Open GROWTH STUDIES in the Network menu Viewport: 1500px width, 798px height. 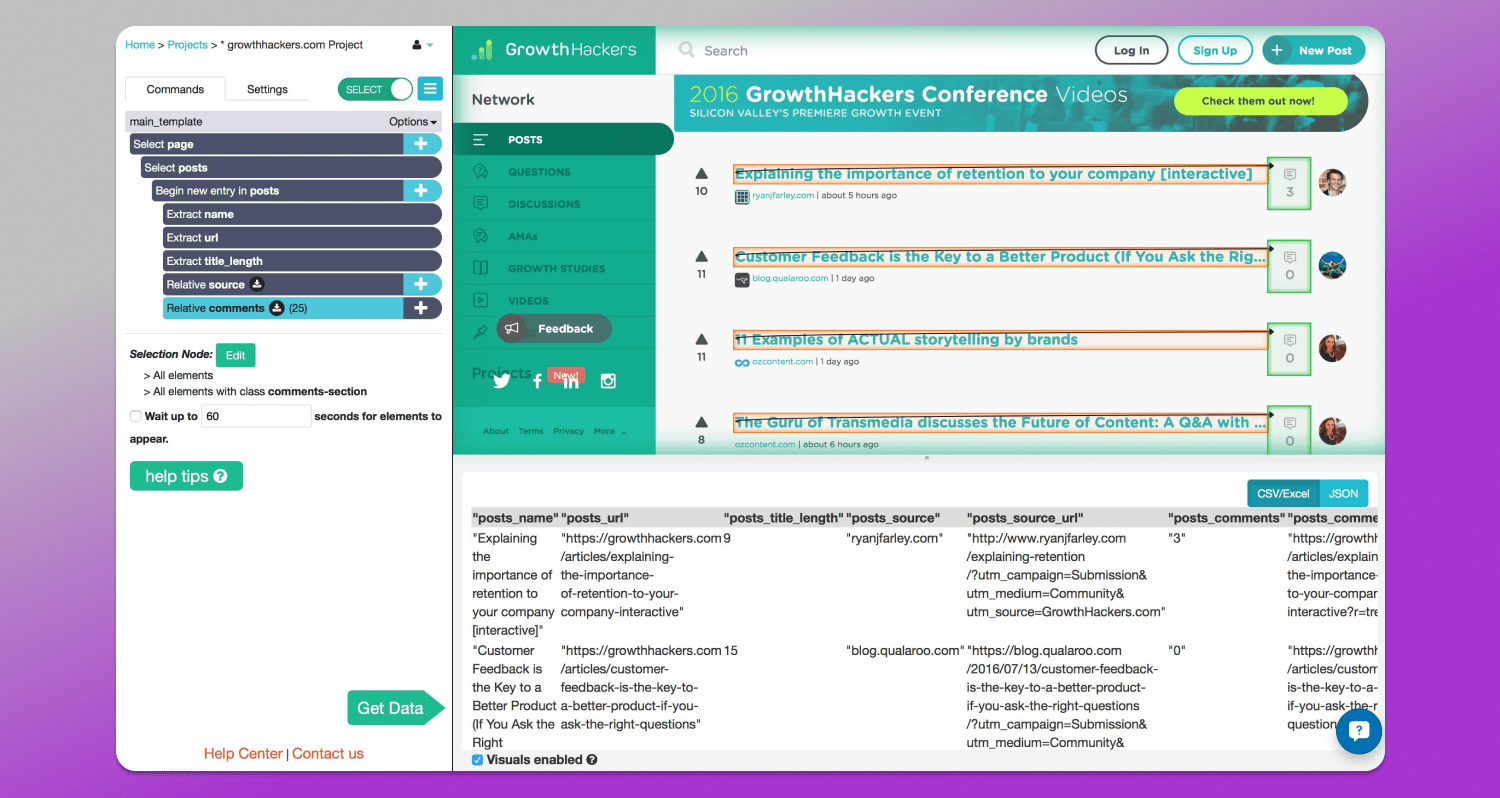(x=554, y=268)
